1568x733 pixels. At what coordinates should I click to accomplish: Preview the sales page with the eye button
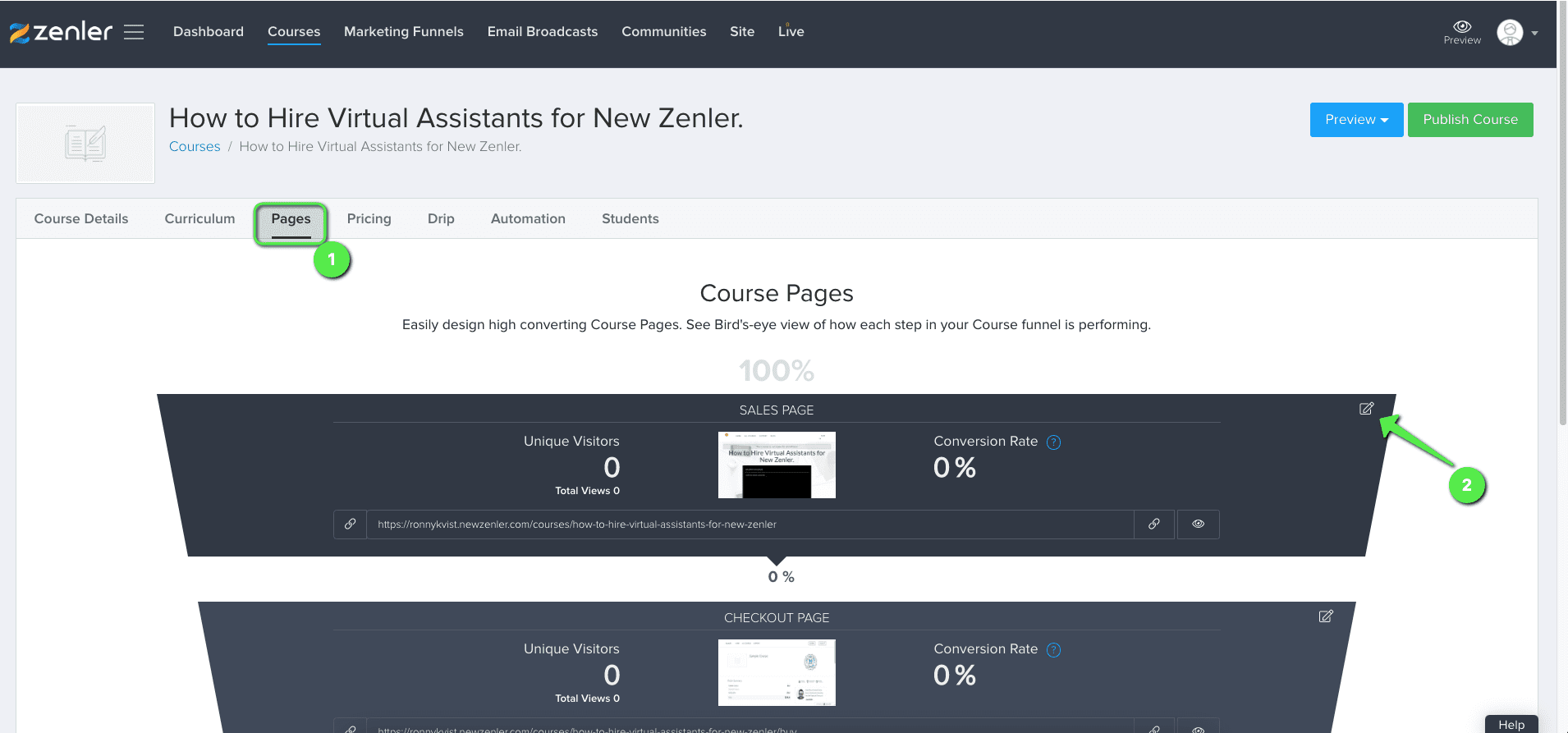(1199, 524)
